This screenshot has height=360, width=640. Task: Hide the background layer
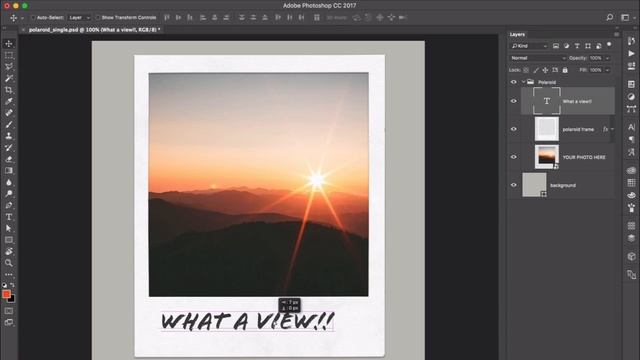[x=513, y=185]
